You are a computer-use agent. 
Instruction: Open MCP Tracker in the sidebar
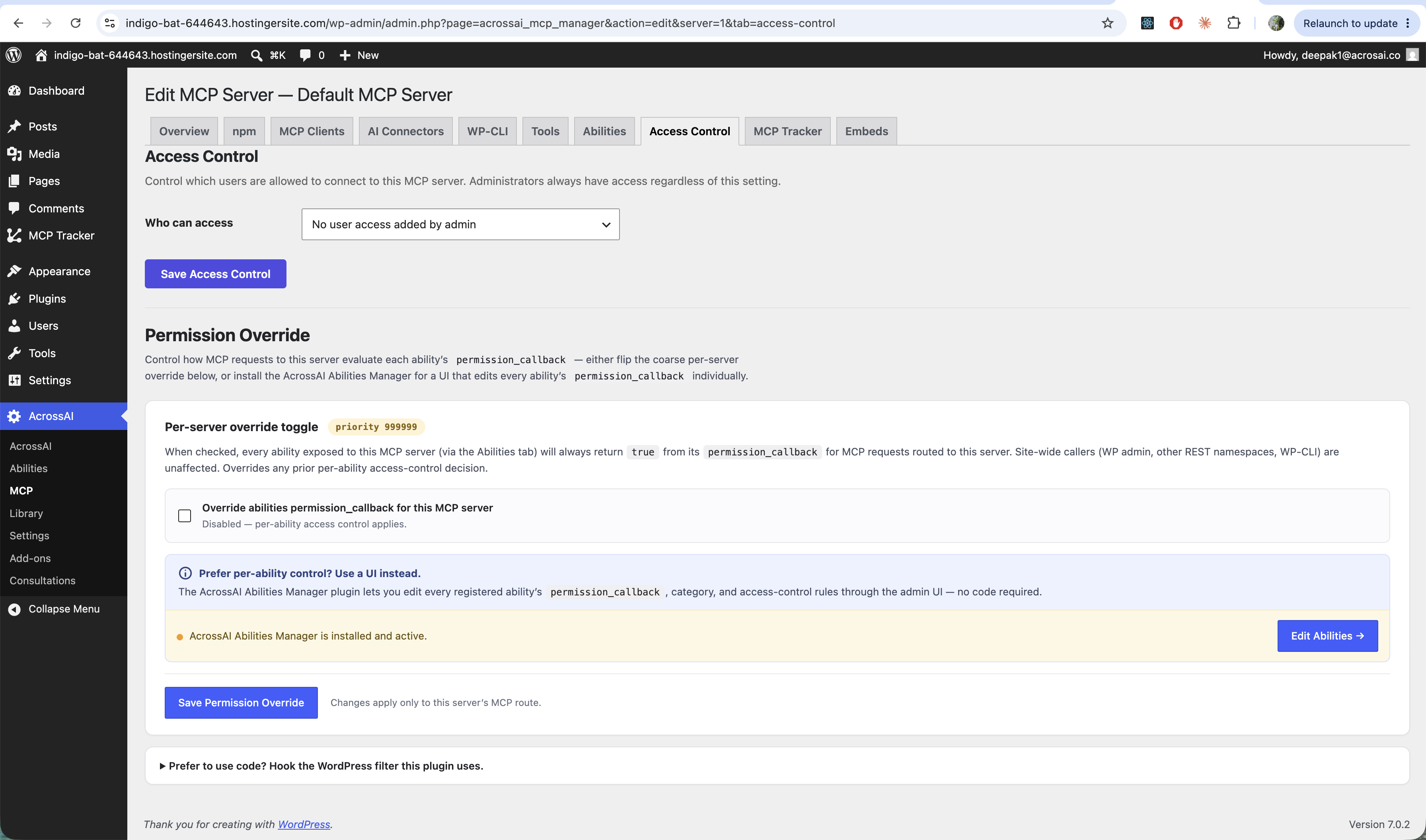63,235
